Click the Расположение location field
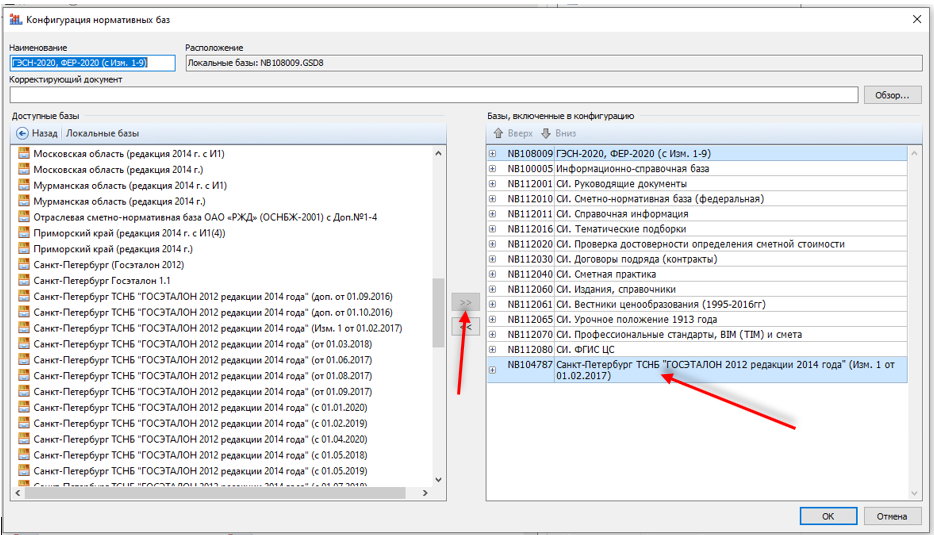The width and height of the screenshot is (934, 535). 554,63
